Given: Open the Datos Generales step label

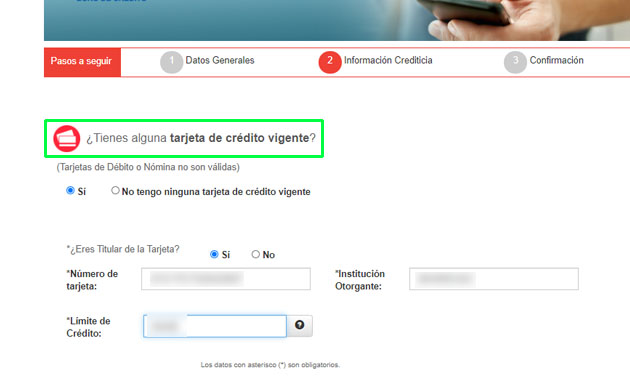Looking at the screenshot, I should 220,60.
